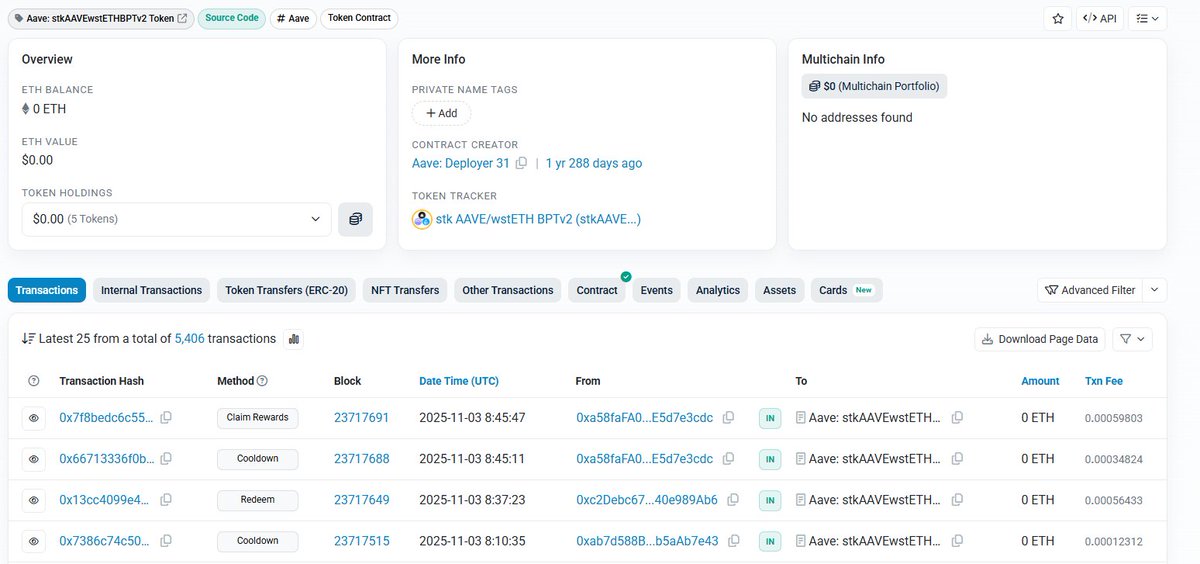Open stk AAVE/wstETH BPTv2 token tracker
Viewport: 1200px width, 564px height.
click(538, 218)
